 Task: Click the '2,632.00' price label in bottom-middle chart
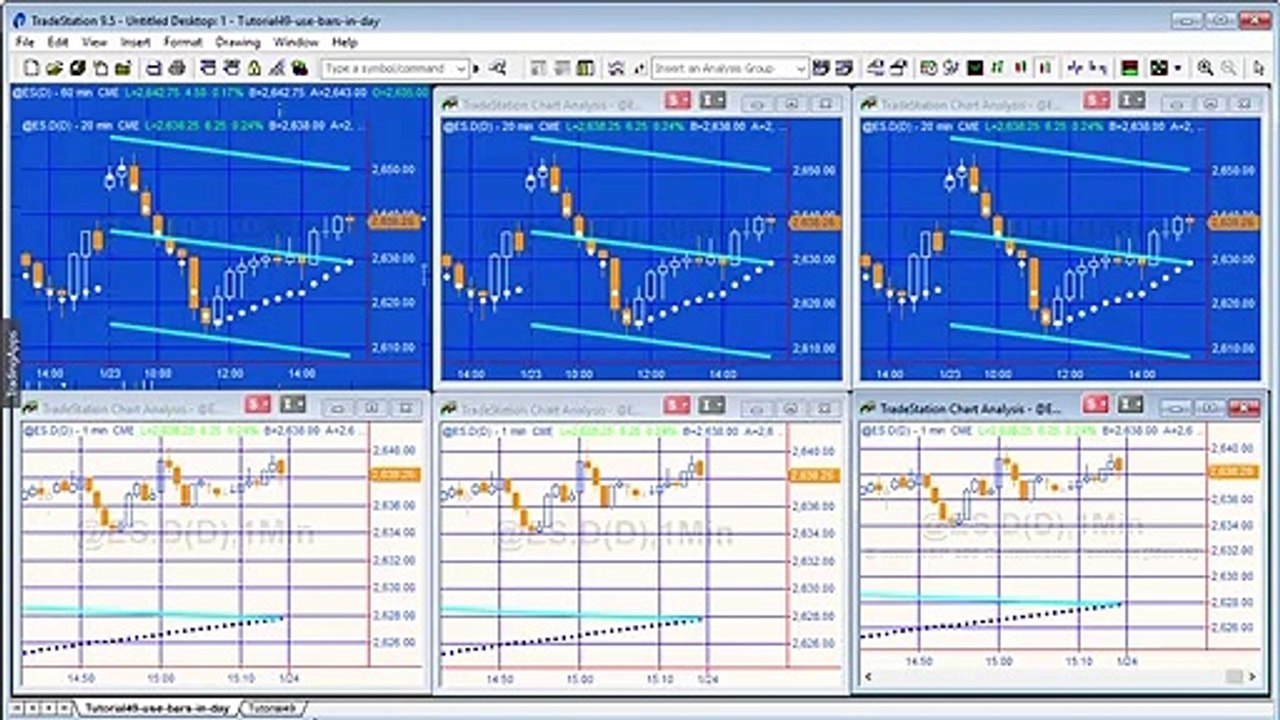point(812,561)
